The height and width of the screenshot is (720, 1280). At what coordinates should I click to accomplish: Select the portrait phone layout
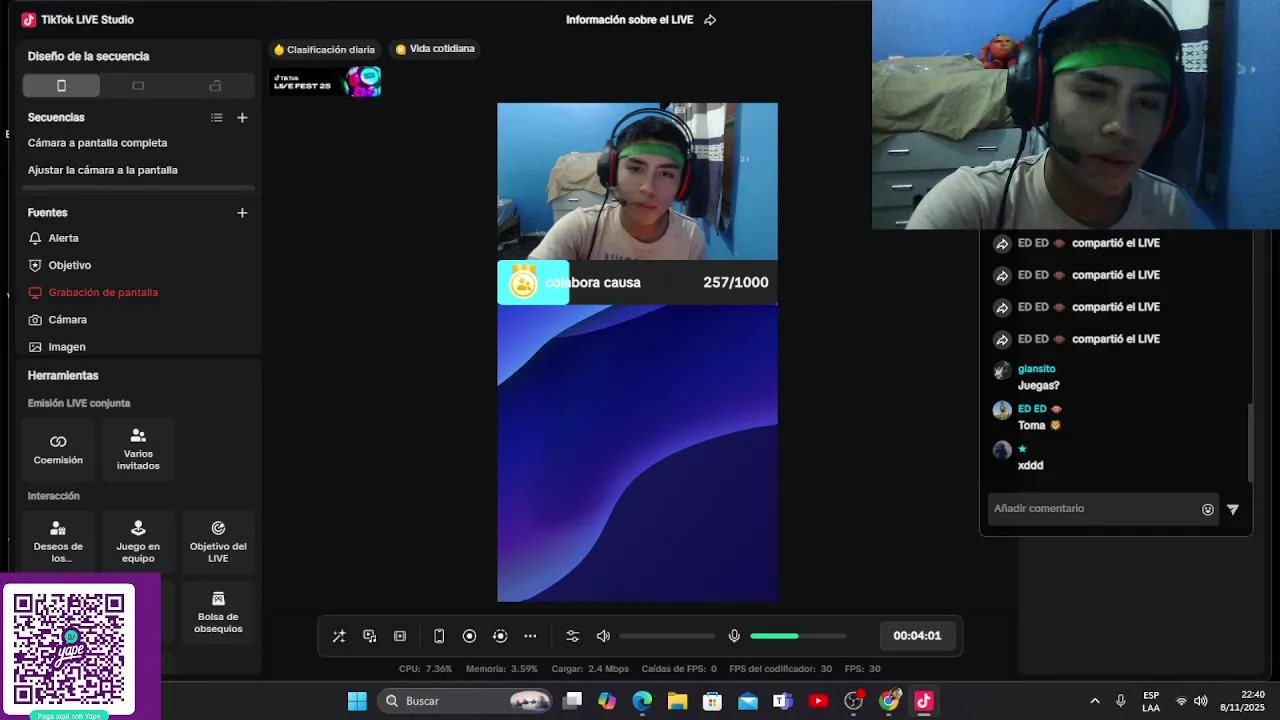tap(61, 86)
